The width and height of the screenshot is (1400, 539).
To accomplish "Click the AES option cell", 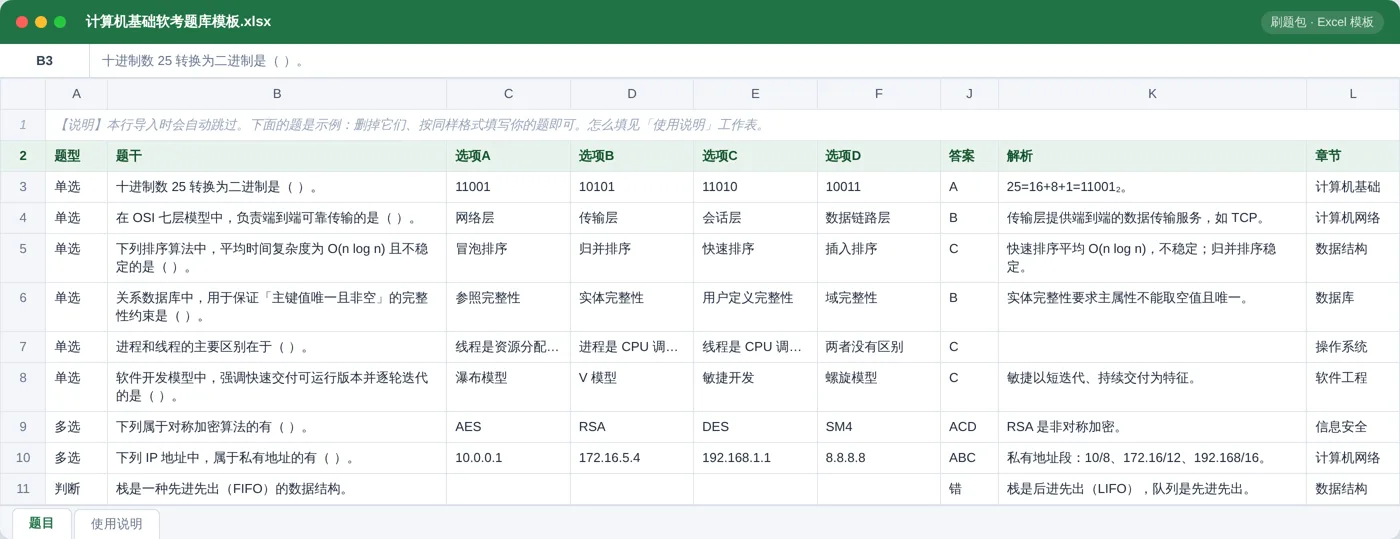I will pyautogui.click(x=508, y=427).
